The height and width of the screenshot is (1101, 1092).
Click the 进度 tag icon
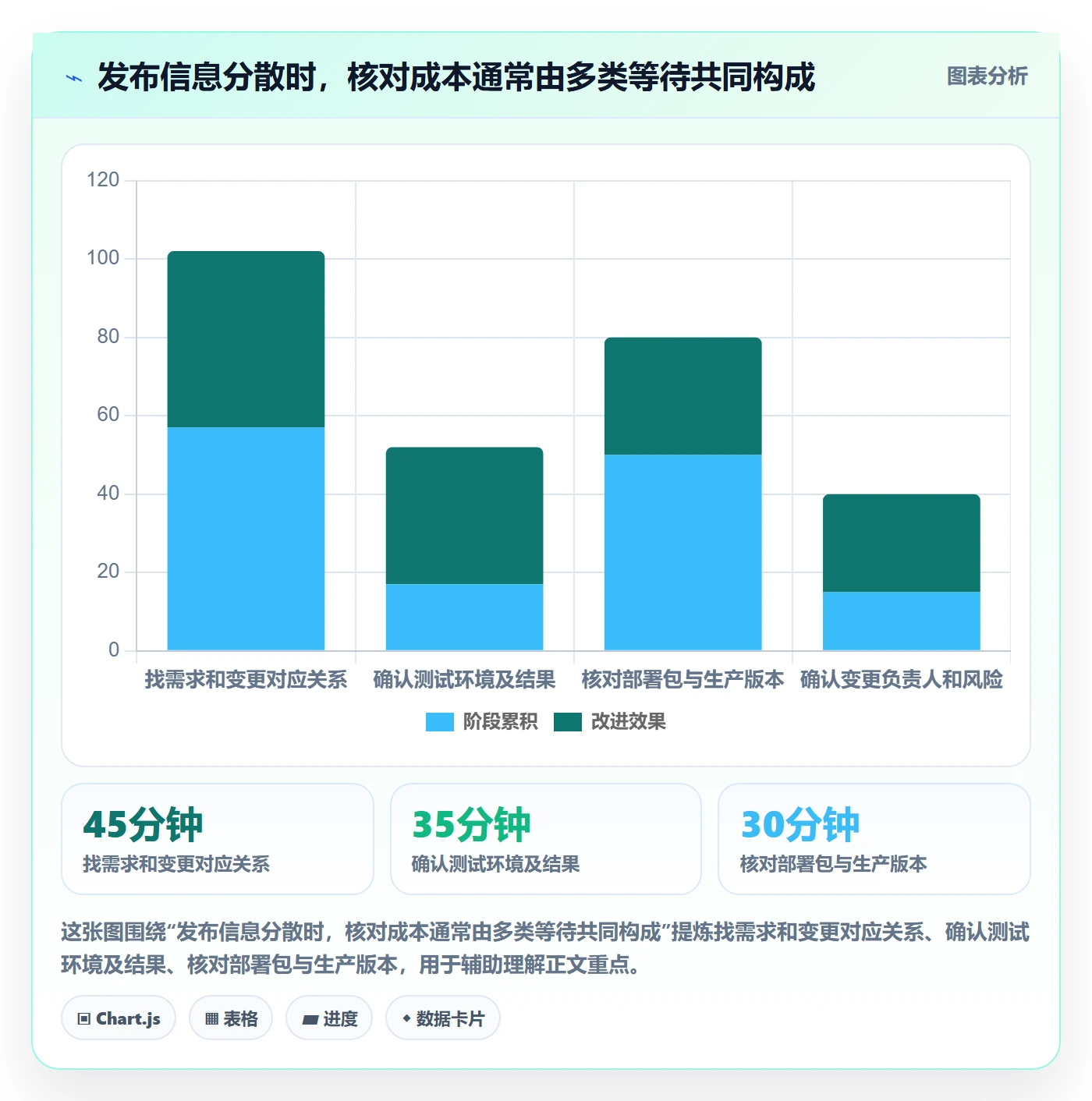[310, 1019]
